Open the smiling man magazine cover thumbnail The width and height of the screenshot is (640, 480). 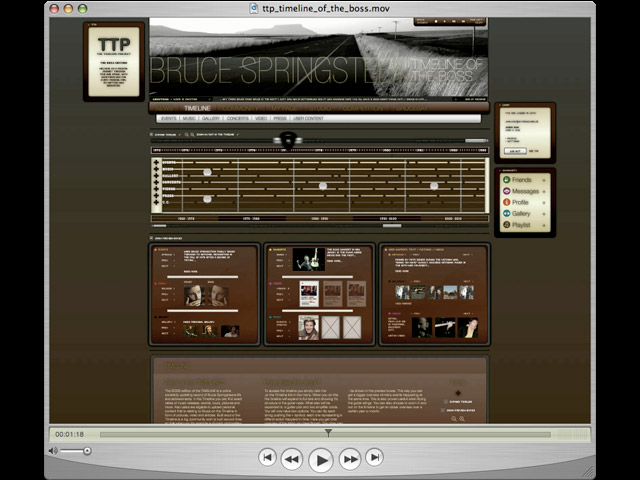click(309, 327)
